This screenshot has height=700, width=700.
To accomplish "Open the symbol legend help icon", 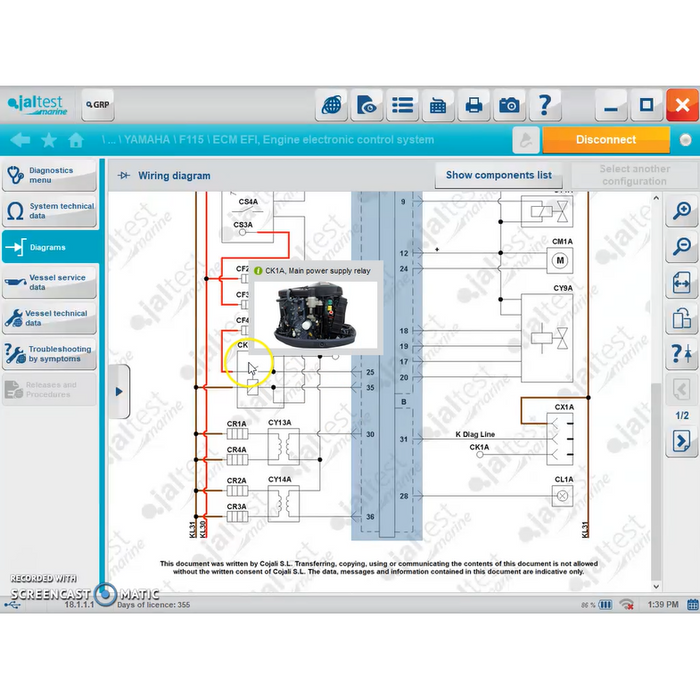I will pos(682,353).
